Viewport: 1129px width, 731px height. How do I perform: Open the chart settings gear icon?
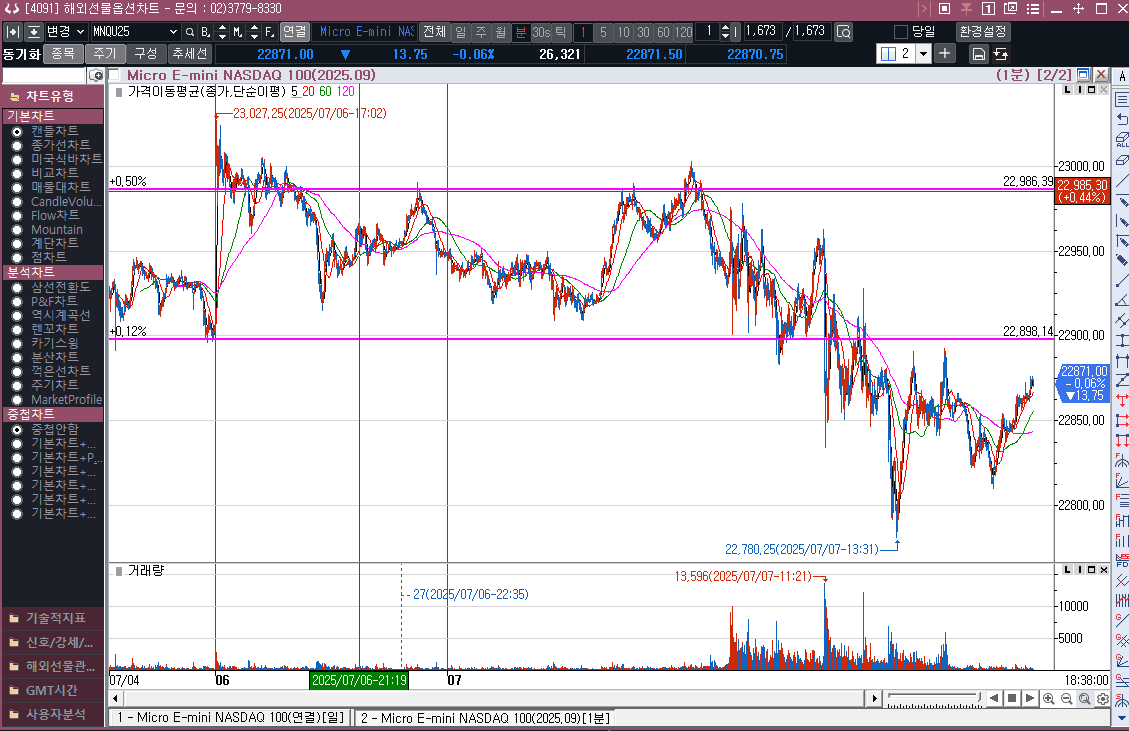(x=1102, y=699)
